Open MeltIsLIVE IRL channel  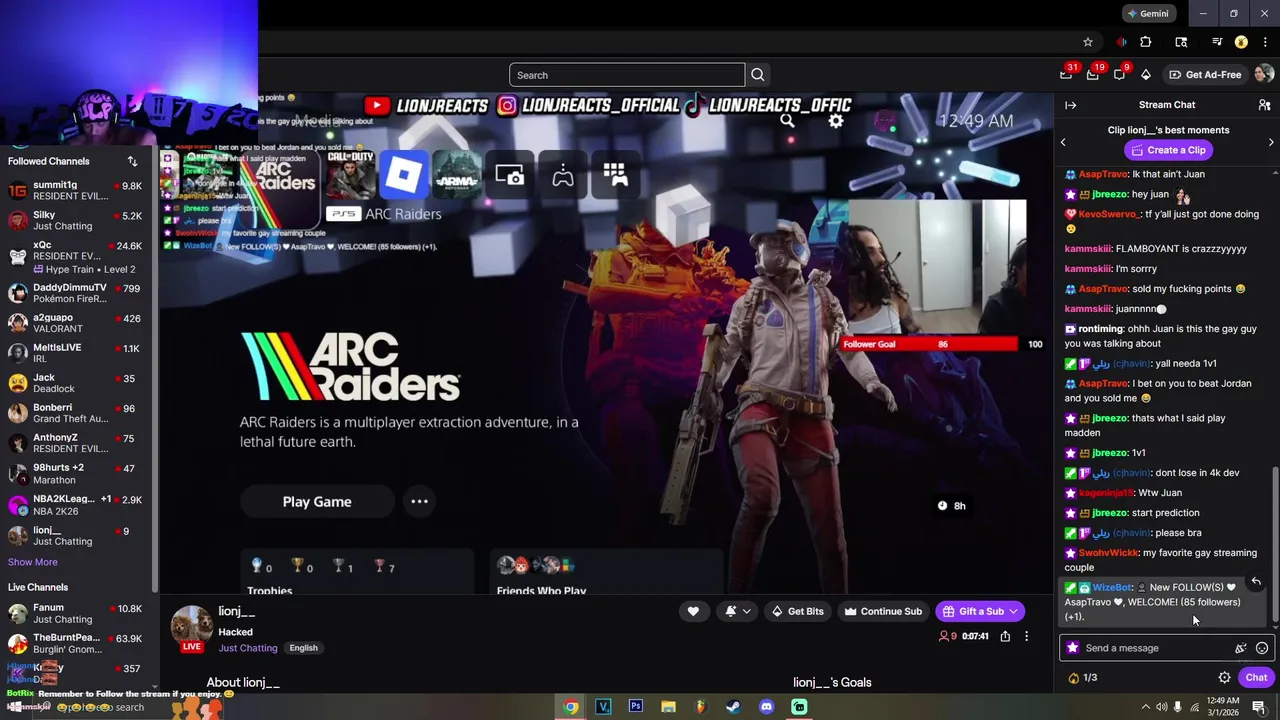tap(75, 353)
